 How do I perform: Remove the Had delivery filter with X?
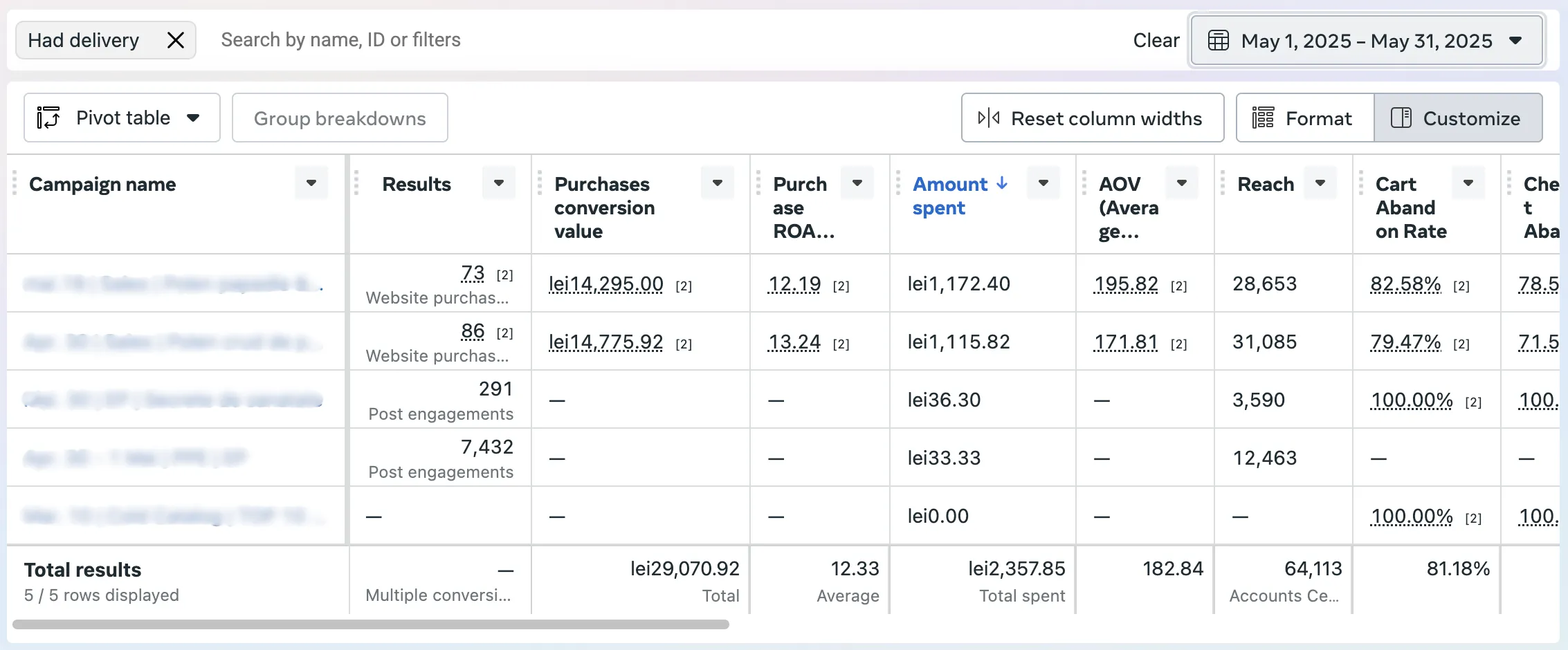point(176,40)
